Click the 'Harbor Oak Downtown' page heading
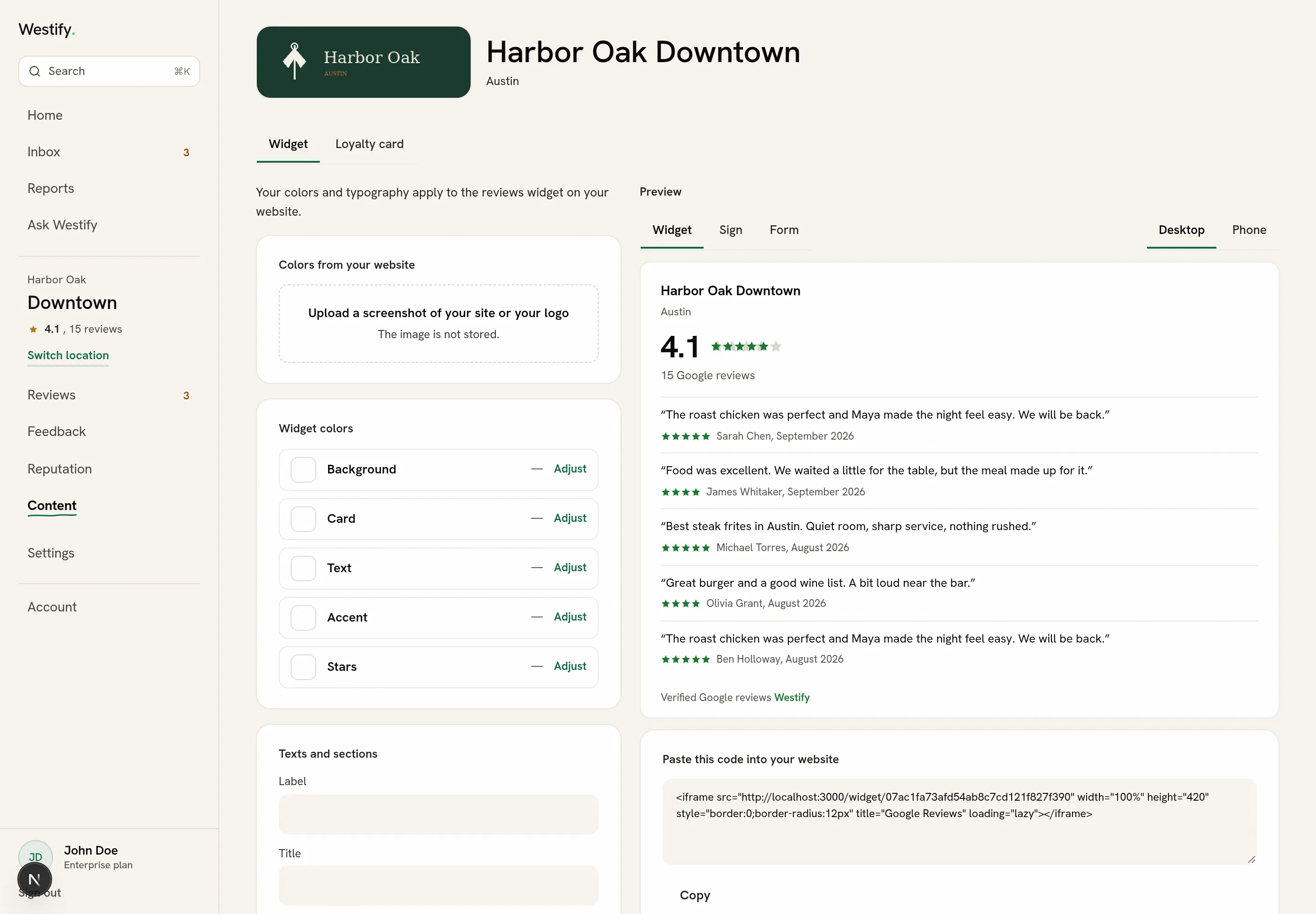Viewport: 1316px width, 914px height. pyautogui.click(x=643, y=52)
